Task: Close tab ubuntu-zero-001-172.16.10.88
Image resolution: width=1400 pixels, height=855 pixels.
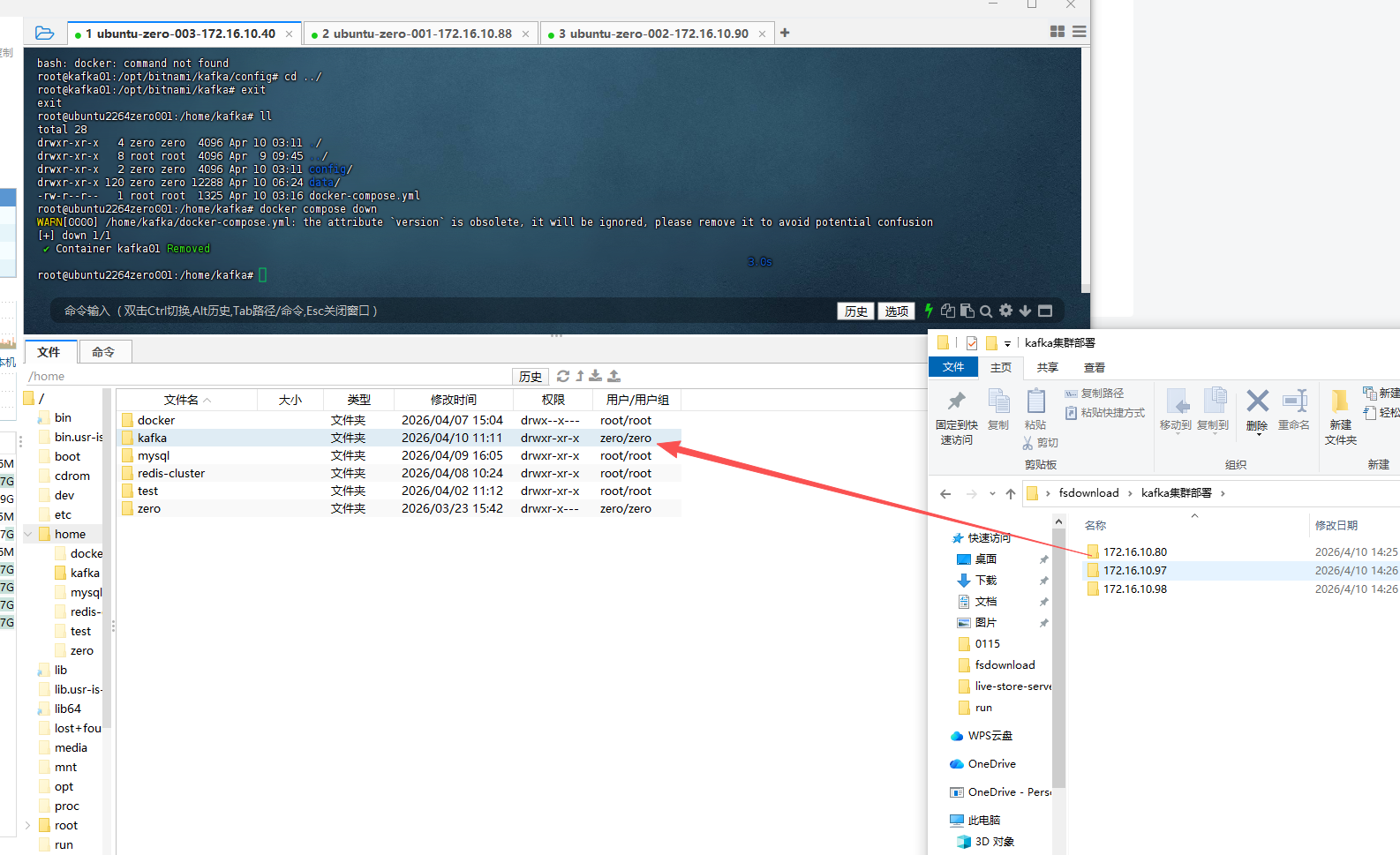Action: click(x=525, y=34)
